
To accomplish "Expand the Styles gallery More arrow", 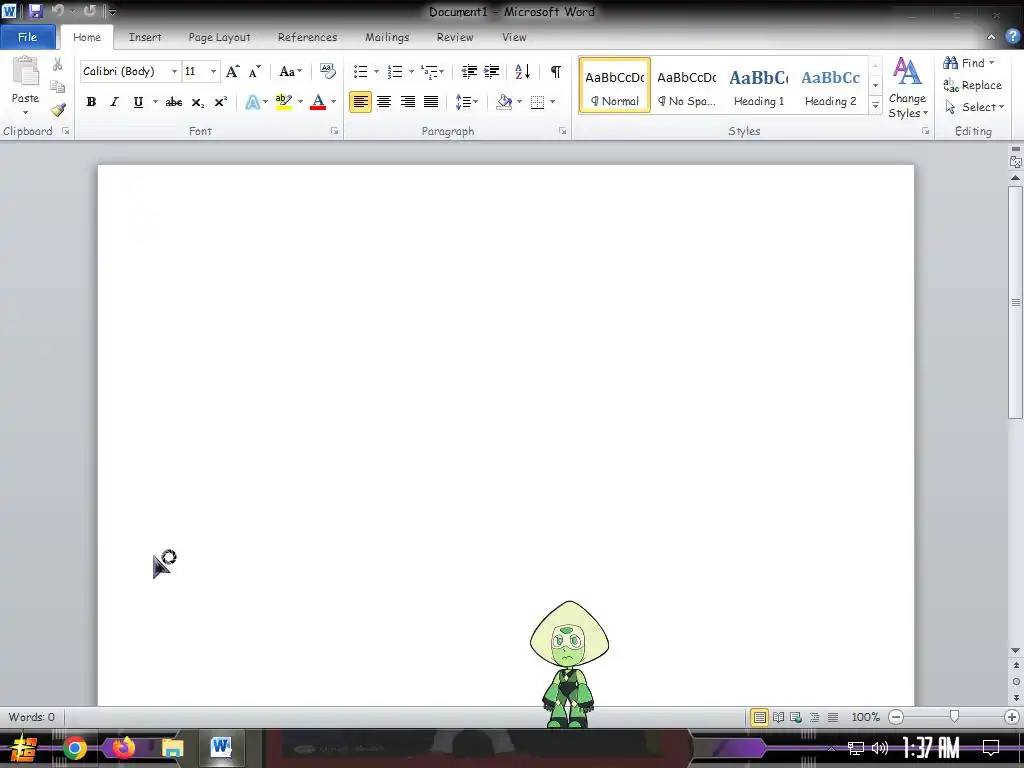I will coord(876,106).
